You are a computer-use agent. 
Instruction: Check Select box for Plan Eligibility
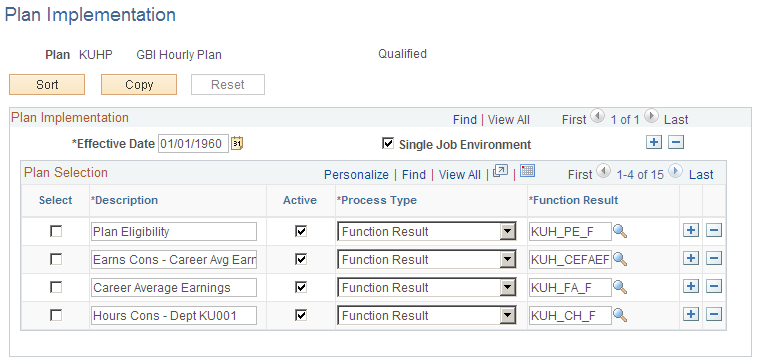point(56,231)
